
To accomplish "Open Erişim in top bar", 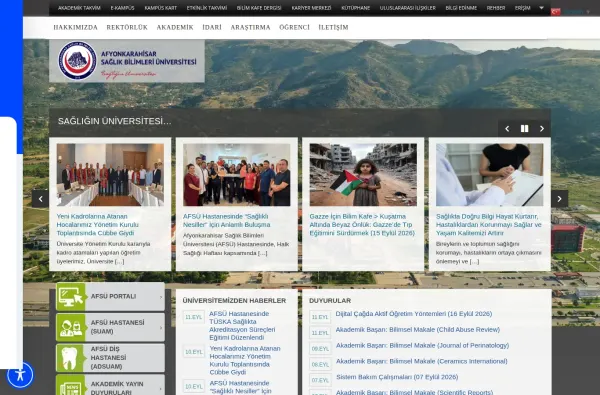I will pyautogui.click(x=522, y=8).
